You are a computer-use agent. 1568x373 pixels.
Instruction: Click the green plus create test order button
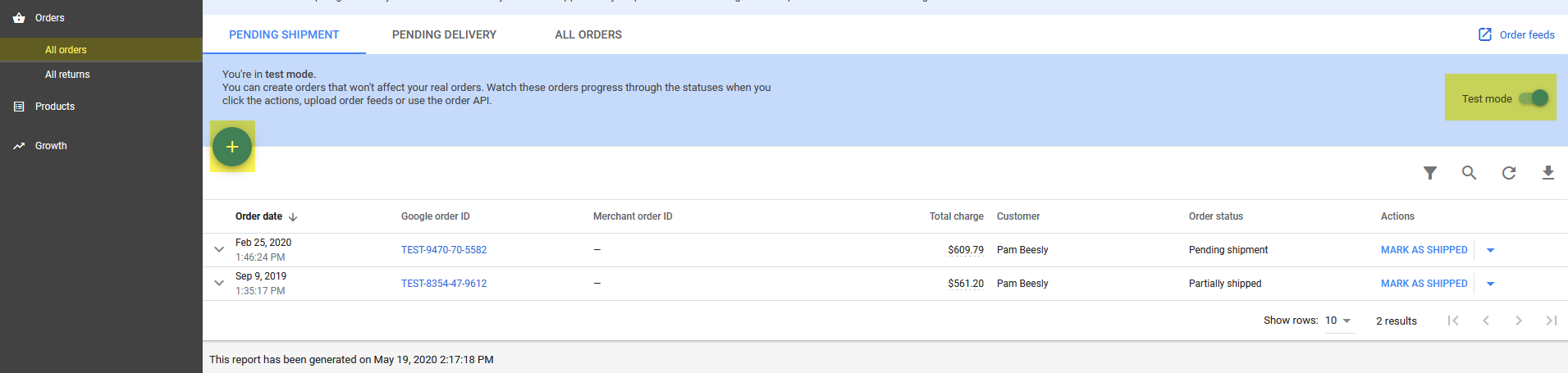tap(232, 147)
